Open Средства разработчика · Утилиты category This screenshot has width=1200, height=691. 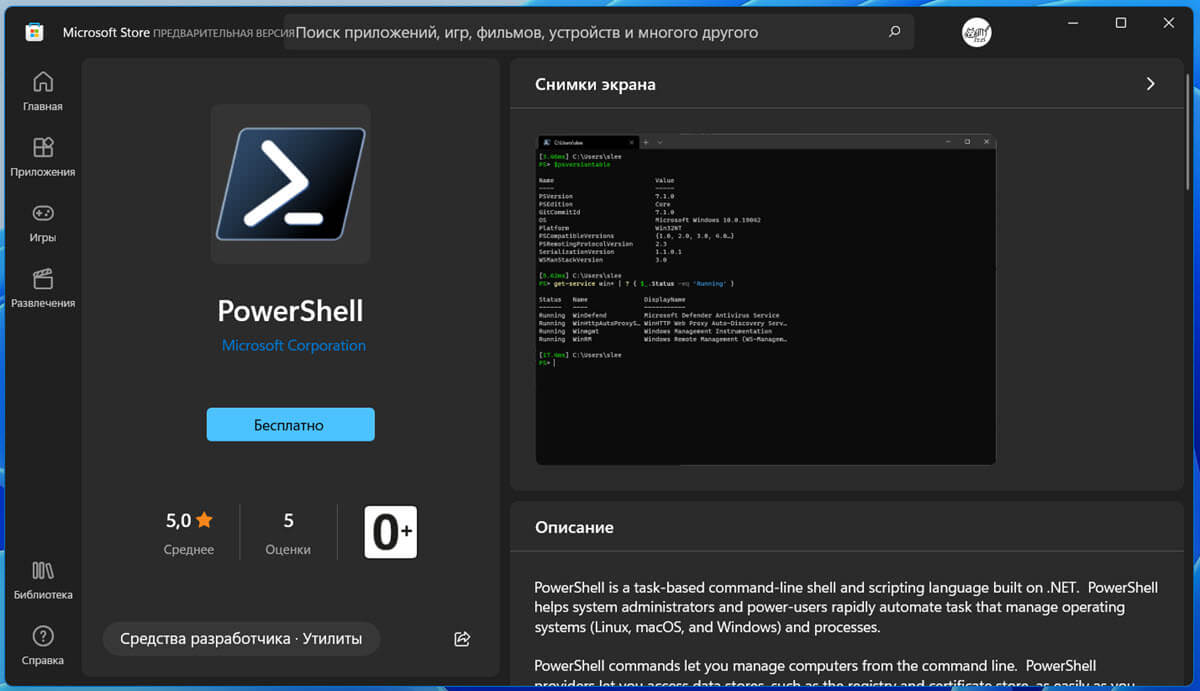(x=241, y=638)
